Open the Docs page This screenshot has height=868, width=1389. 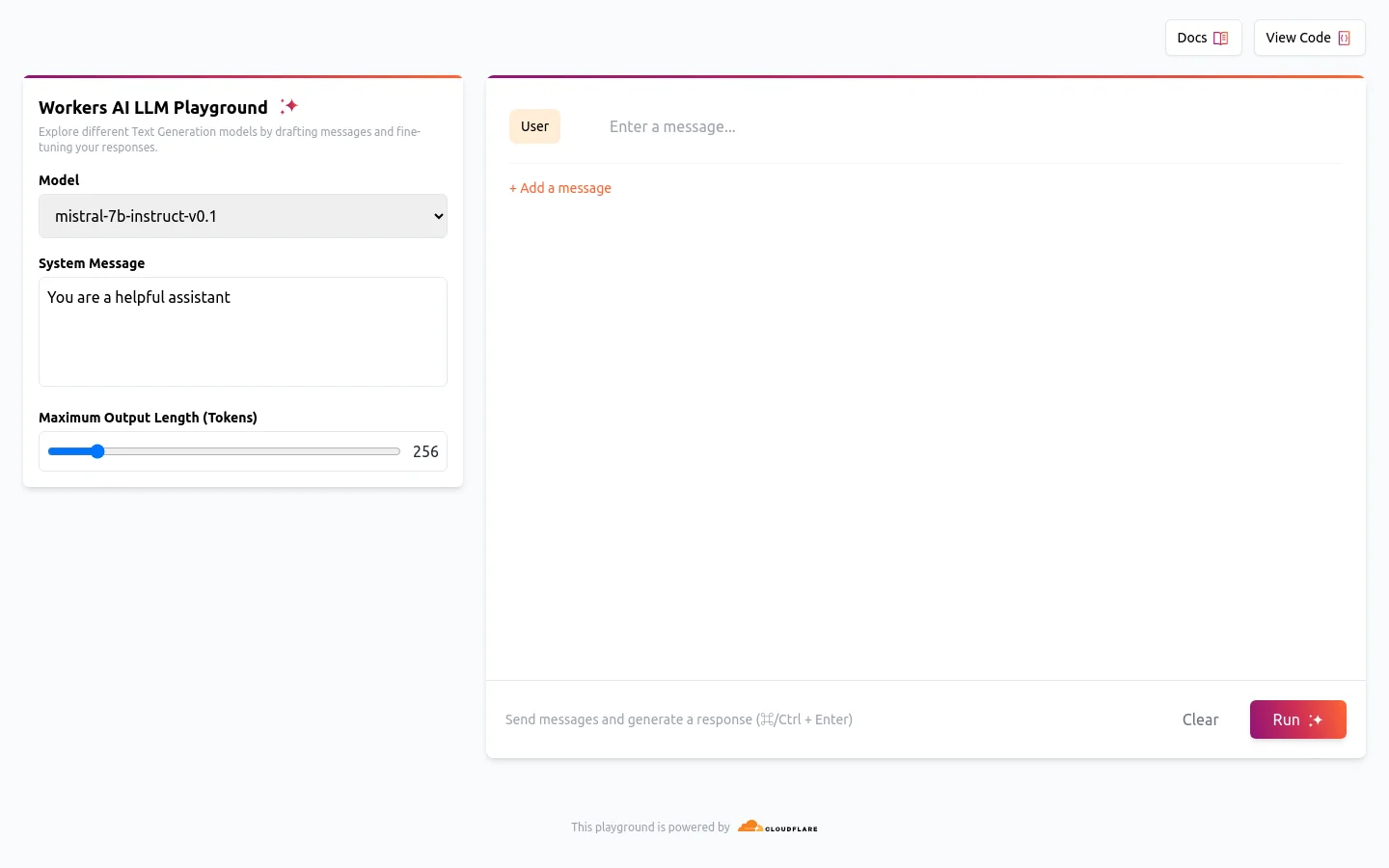tap(1202, 38)
